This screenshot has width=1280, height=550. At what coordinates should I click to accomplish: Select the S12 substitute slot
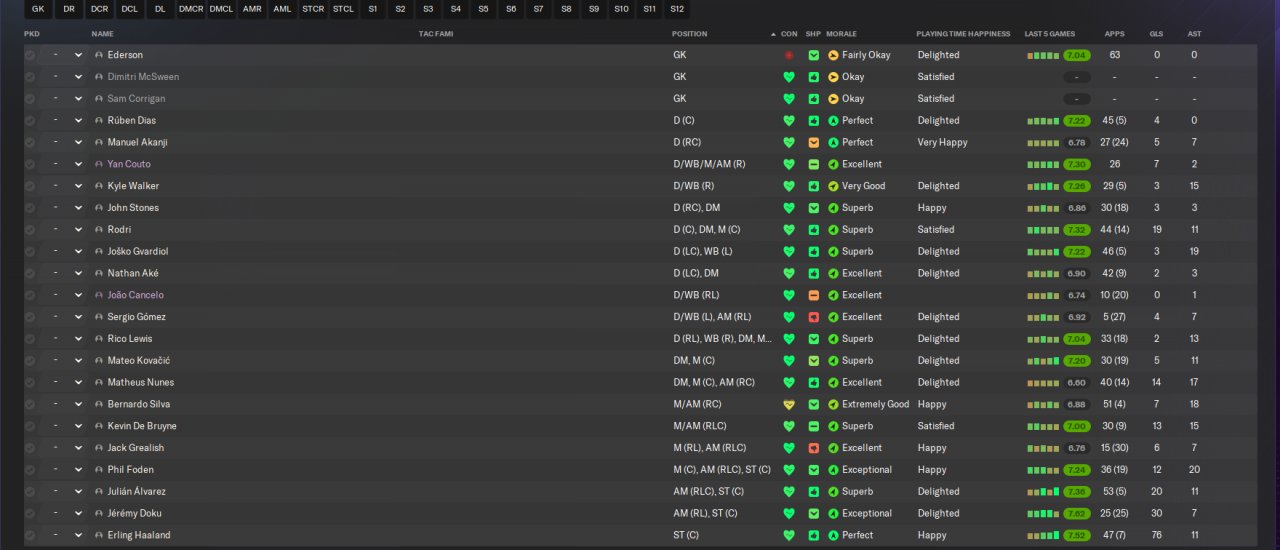click(677, 9)
